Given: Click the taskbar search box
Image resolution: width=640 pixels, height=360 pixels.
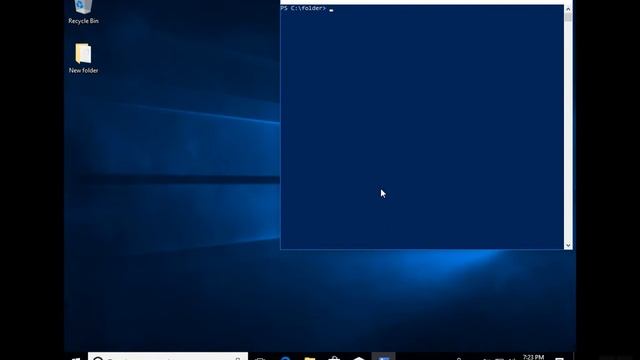Looking at the screenshot, I should [x=168, y=356].
